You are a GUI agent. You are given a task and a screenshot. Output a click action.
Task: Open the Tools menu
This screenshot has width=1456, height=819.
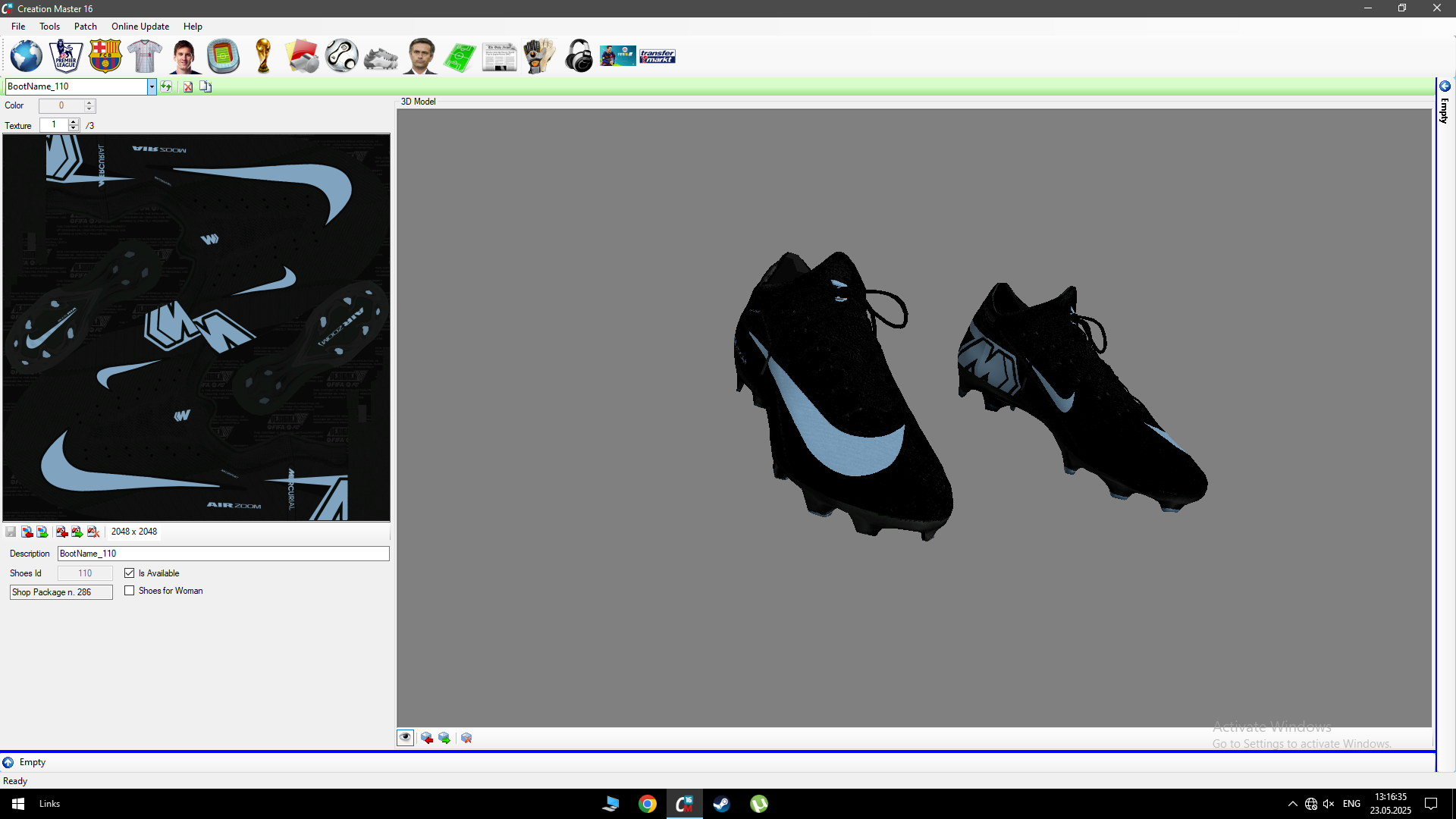tap(50, 27)
